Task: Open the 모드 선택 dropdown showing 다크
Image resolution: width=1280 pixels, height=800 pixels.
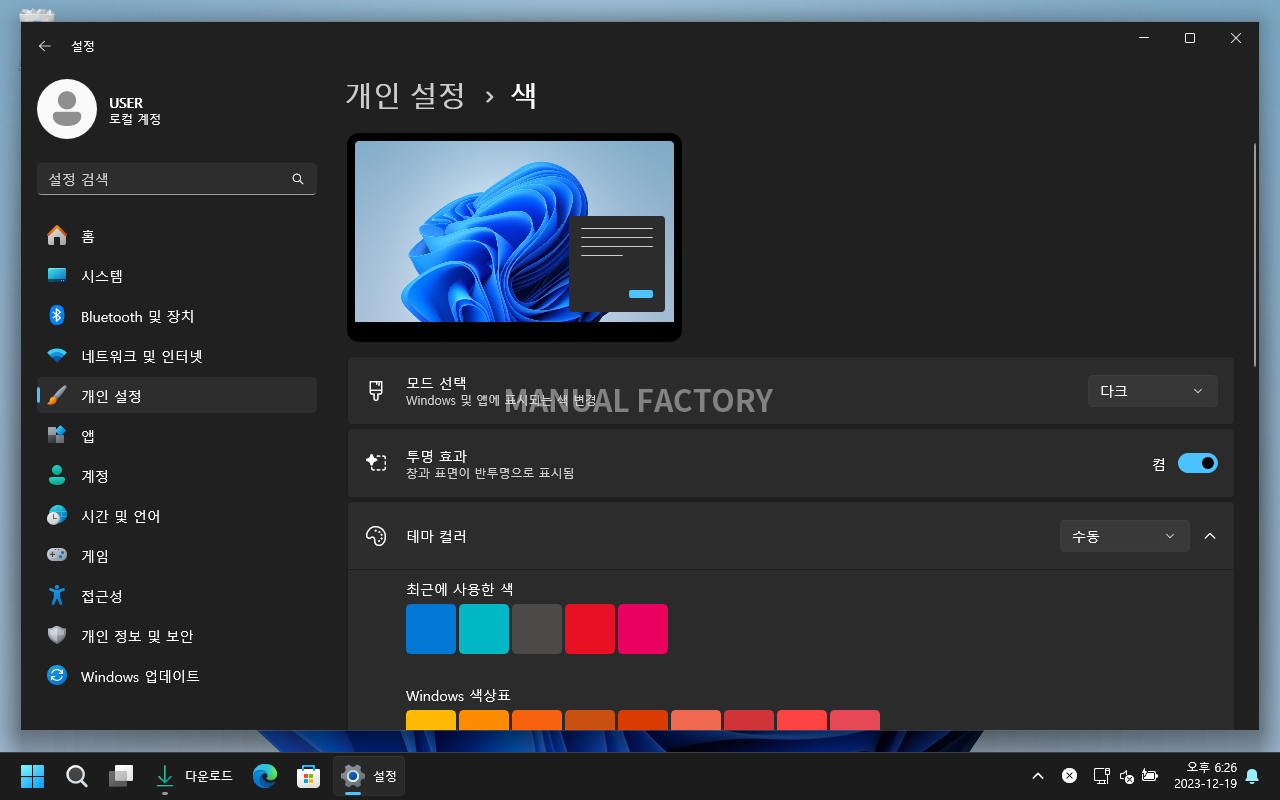Action: [x=1152, y=391]
